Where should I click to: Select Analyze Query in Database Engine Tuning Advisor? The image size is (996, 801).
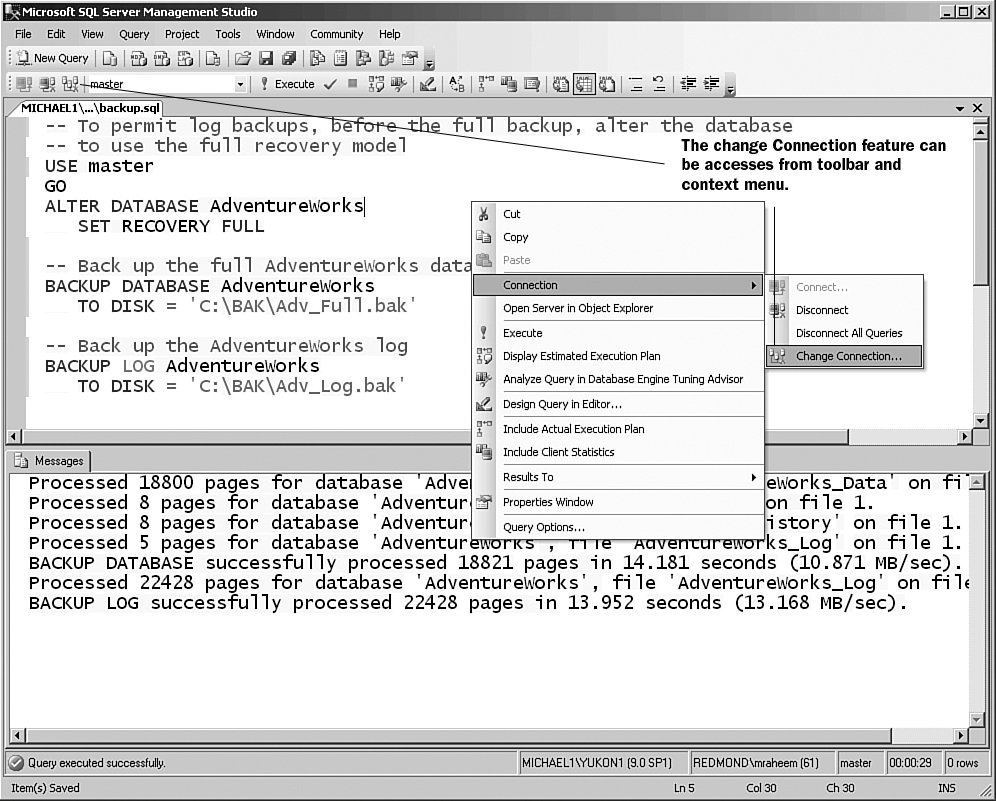[x=618, y=379]
